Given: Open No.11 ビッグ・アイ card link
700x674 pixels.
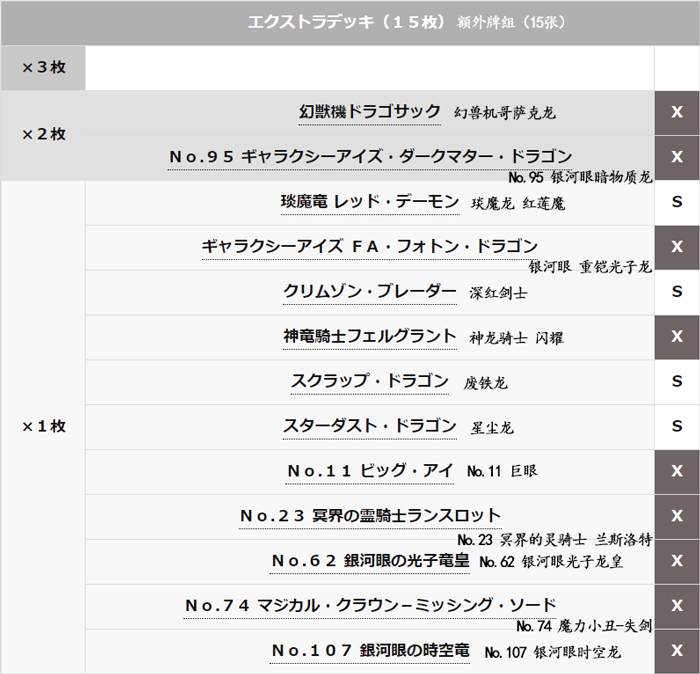Looking at the screenshot, I should coord(370,470).
